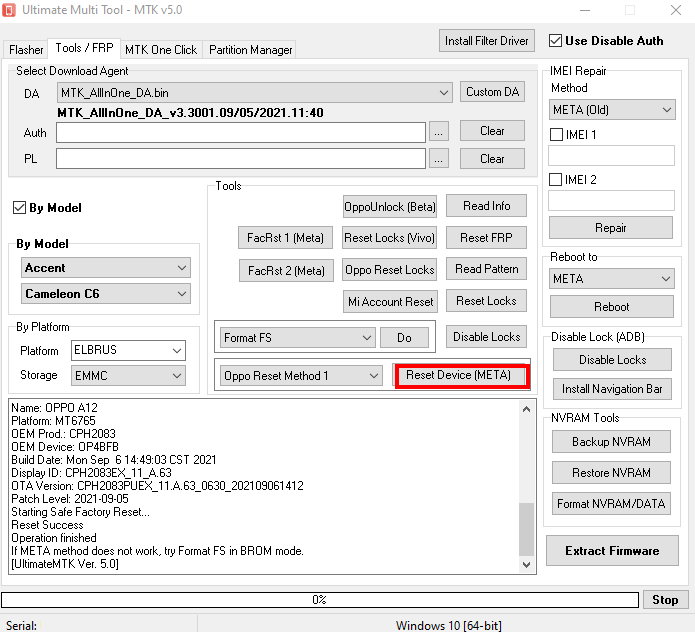Click the log scrollbar up arrow
Screen dimensions: 695x632
526,409
